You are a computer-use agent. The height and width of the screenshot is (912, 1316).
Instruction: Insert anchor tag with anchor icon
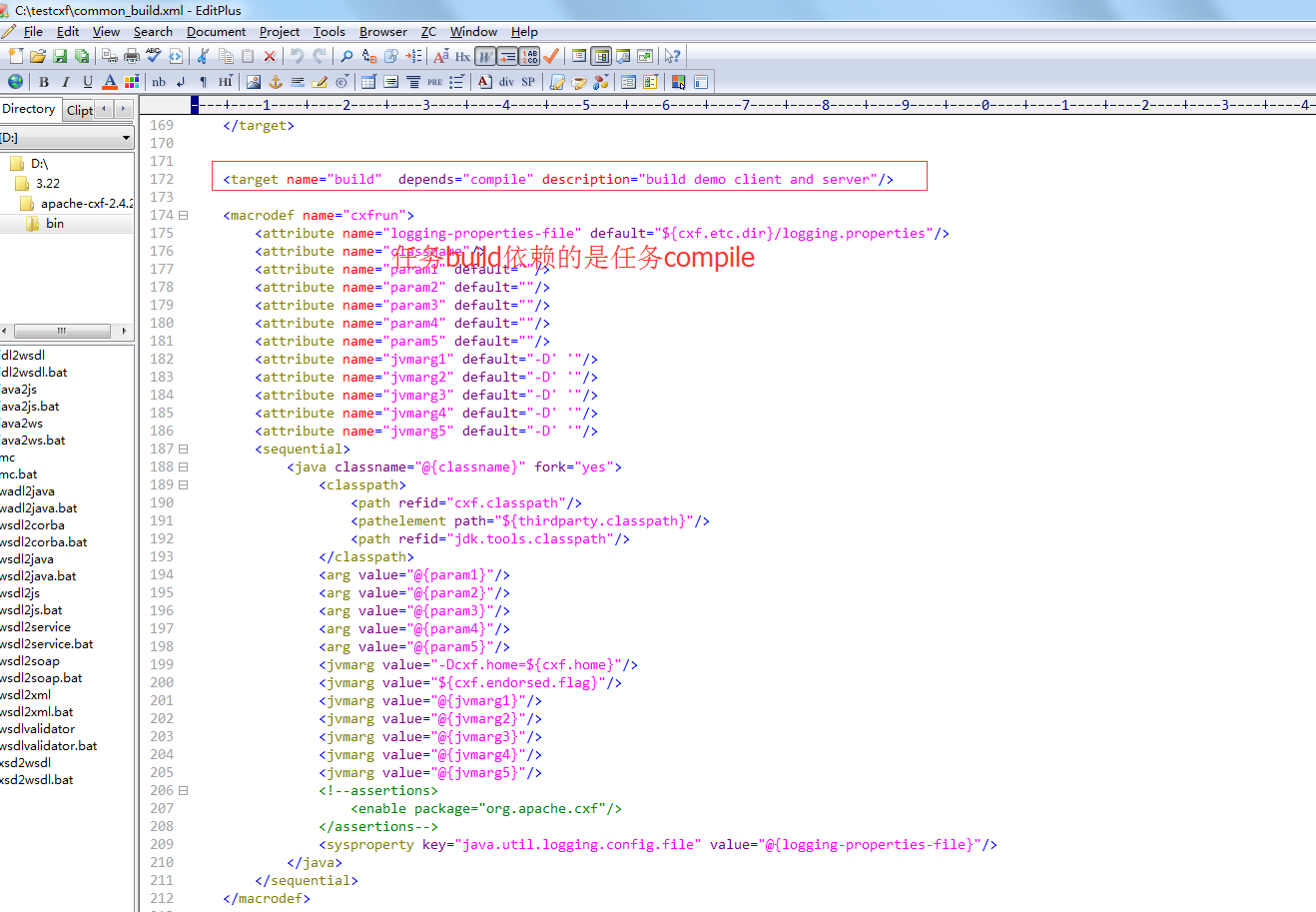click(x=276, y=82)
